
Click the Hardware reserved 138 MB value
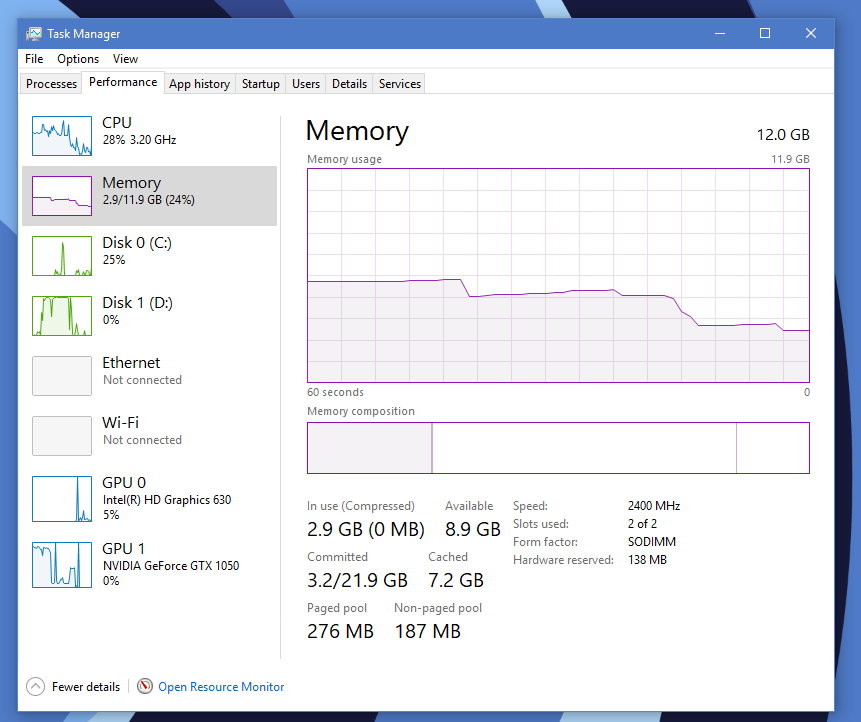[647, 560]
